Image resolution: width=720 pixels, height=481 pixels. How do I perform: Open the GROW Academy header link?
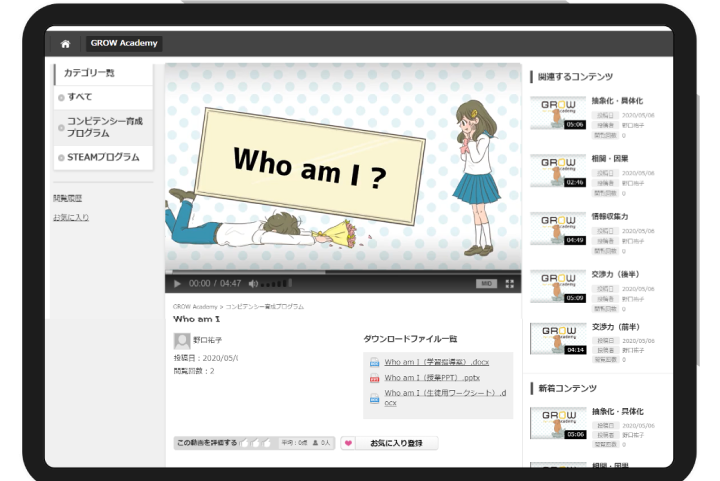pos(124,43)
